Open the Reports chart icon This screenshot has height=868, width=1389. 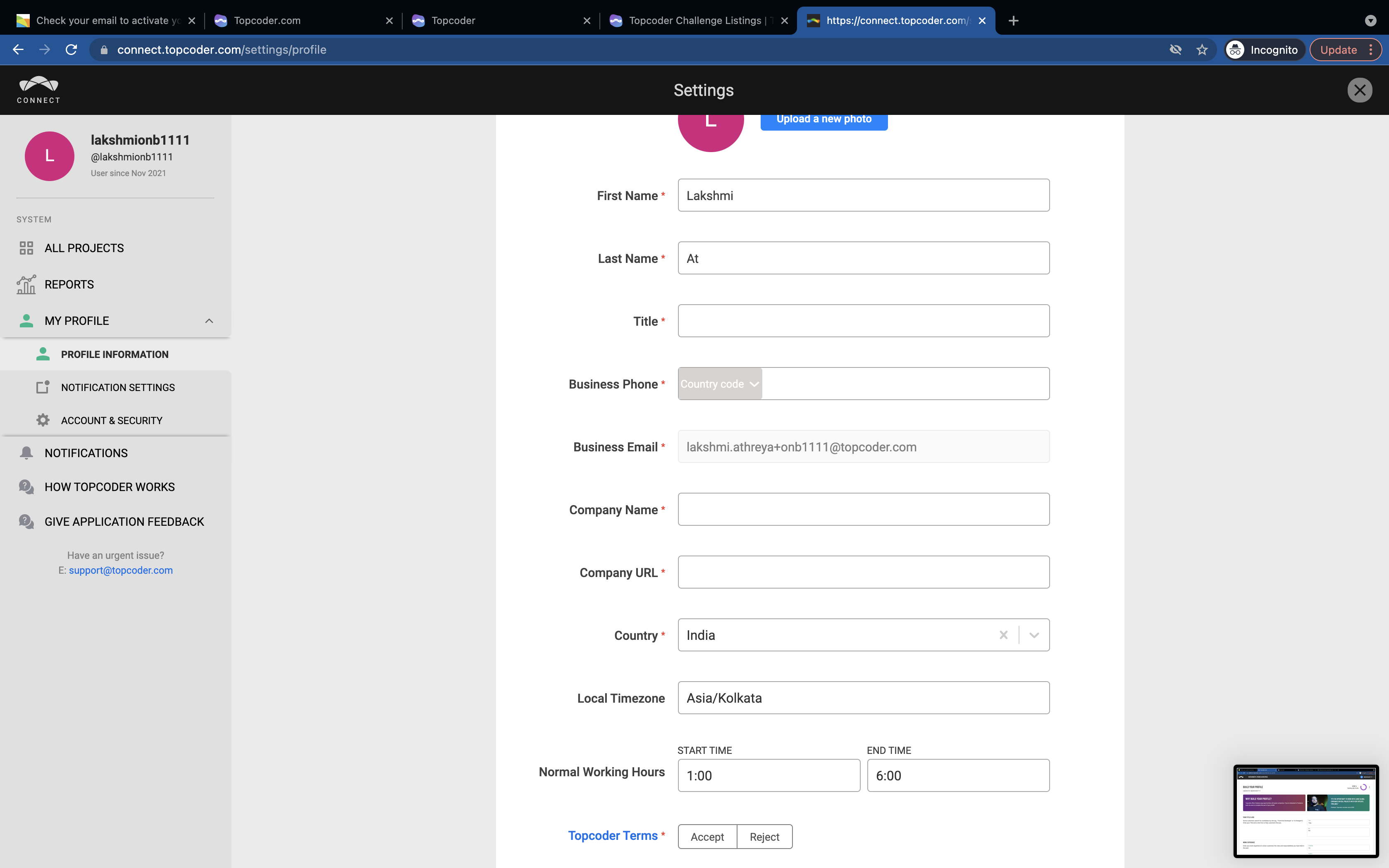26,284
